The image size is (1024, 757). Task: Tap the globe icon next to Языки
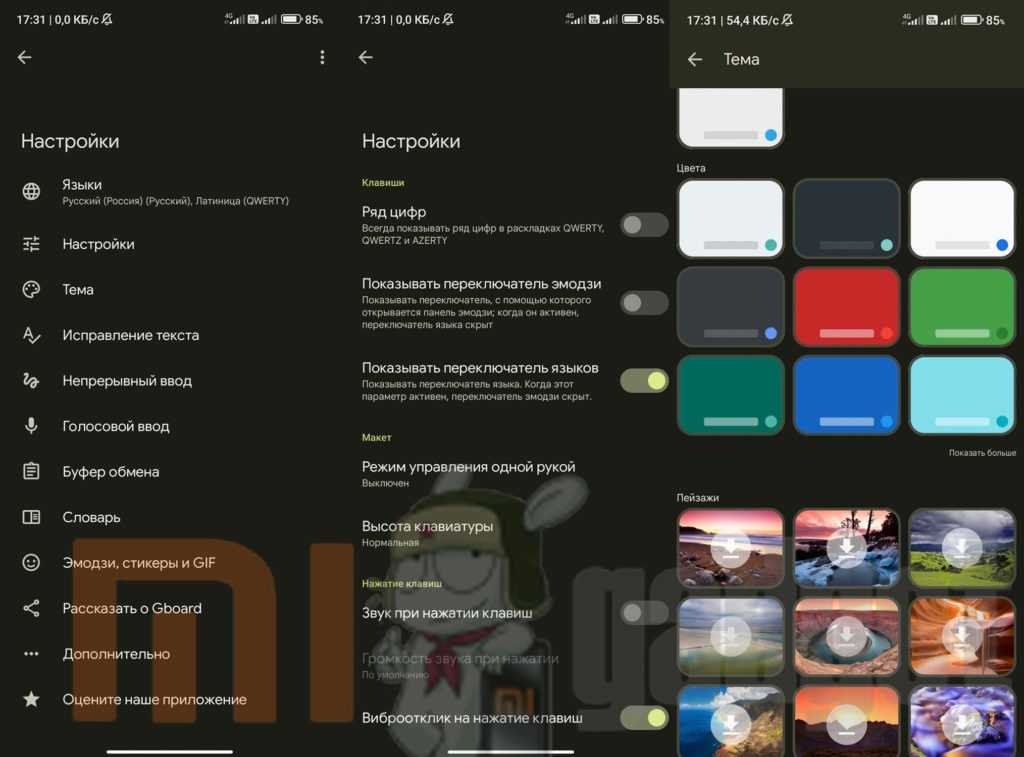pyautogui.click(x=32, y=192)
